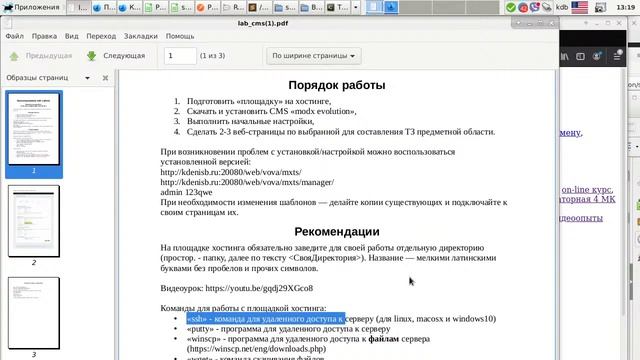Click the highlighted «ssh» command text

pos(266,318)
